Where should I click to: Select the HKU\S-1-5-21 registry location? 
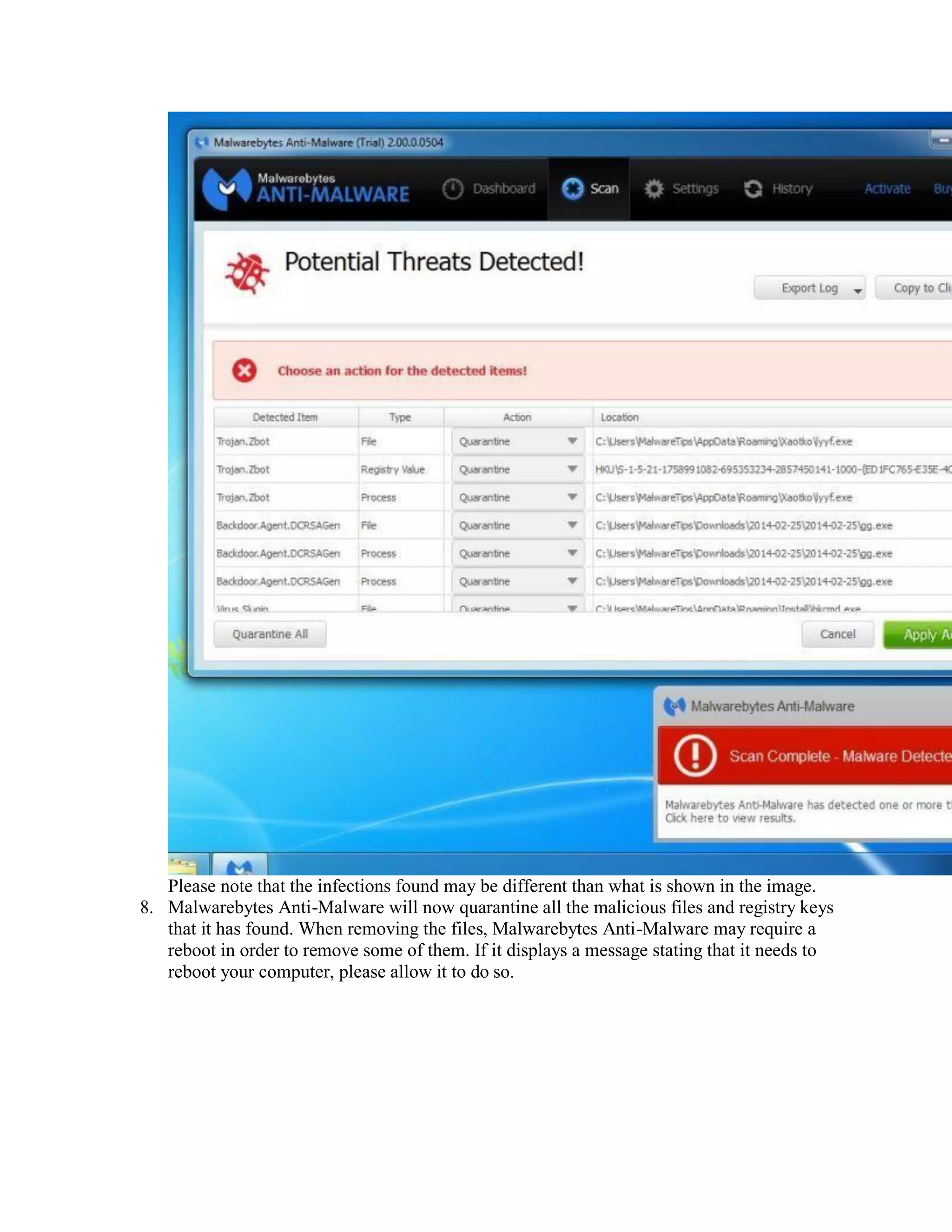773,470
